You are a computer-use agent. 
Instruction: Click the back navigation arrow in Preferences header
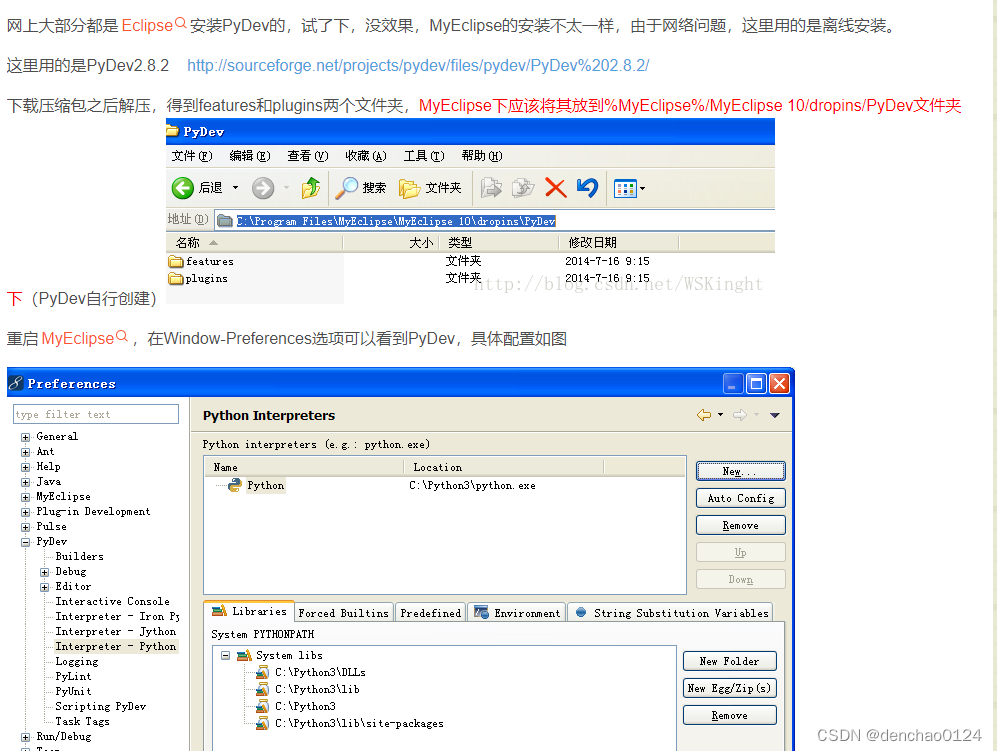click(704, 415)
